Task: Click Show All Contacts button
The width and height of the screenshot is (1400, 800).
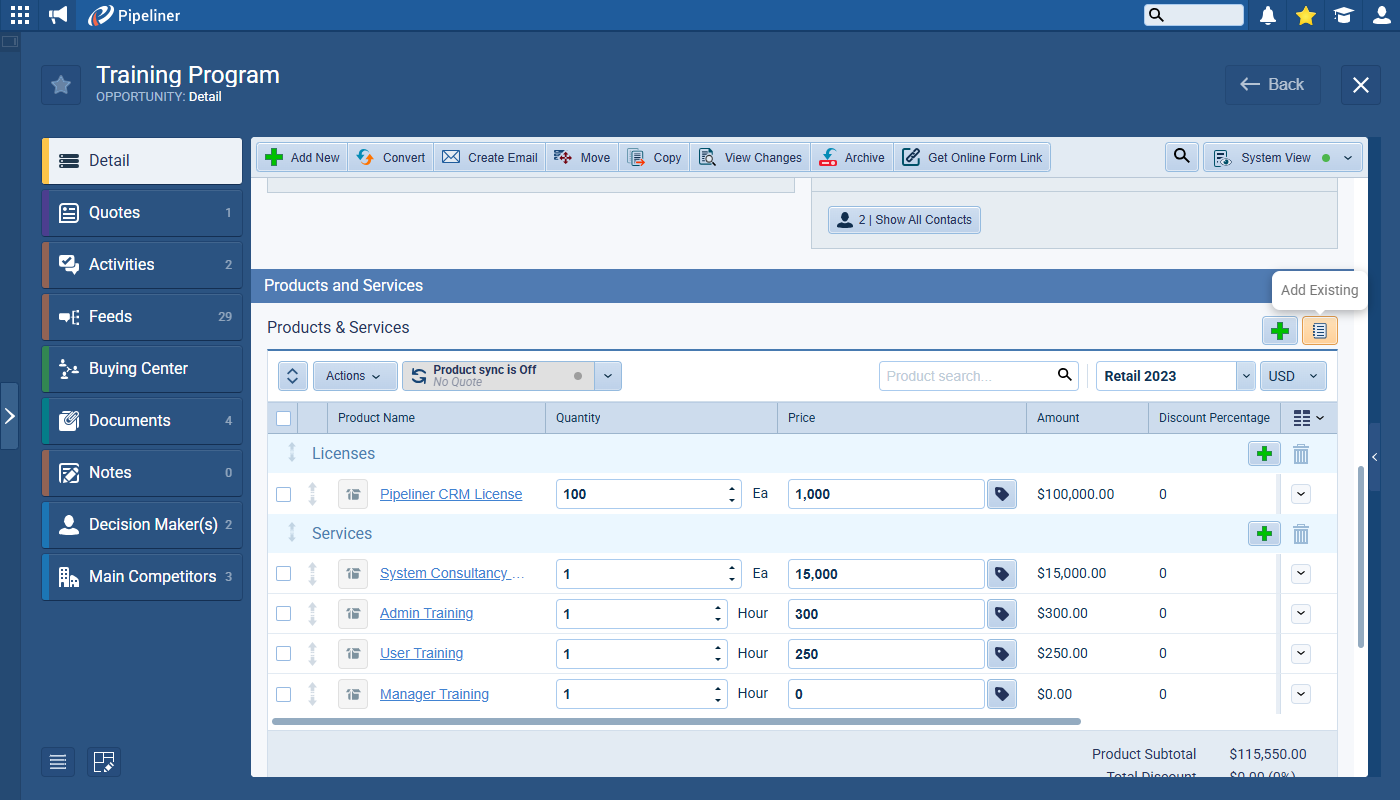Action: [x=904, y=220]
